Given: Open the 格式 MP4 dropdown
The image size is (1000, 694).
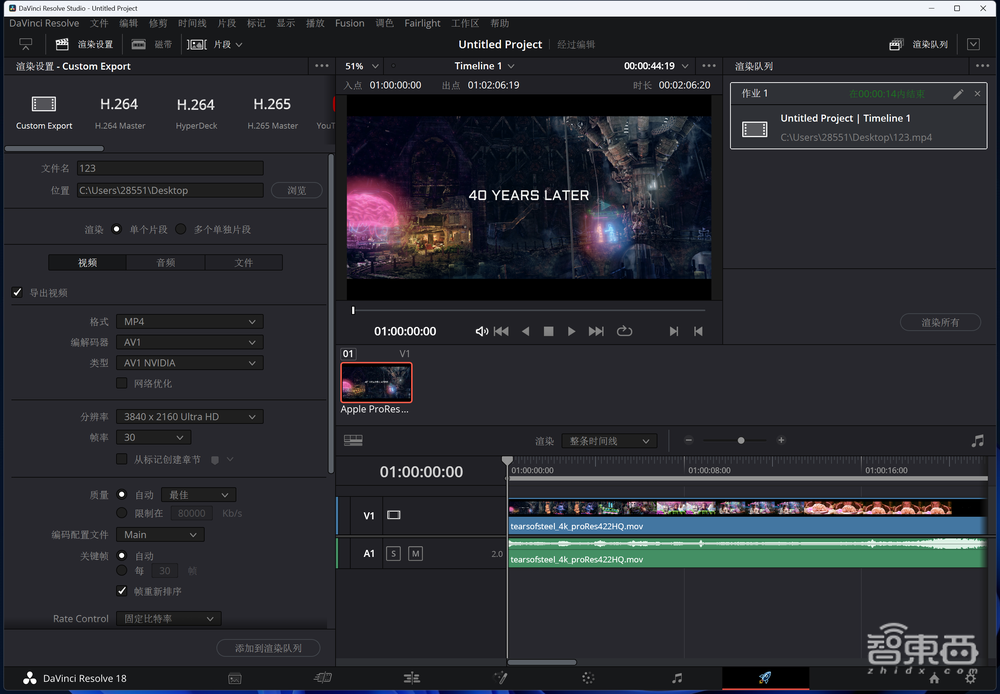Looking at the screenshot, I should [189, 322].
